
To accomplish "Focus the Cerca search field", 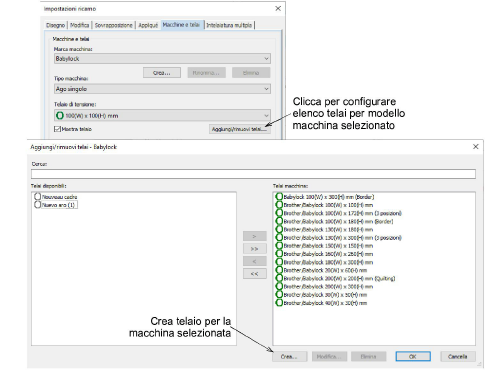I will (x=253, y=174).
